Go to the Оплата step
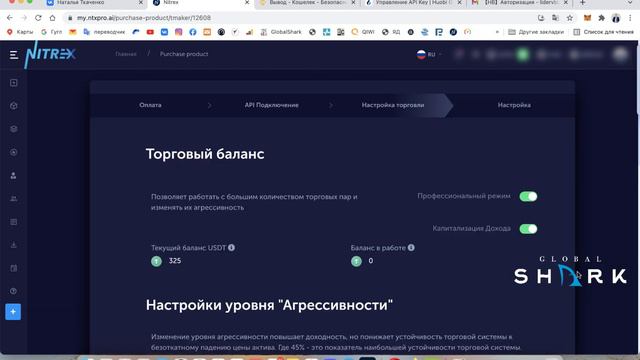Image resolution: width=640 pixels, height=360 pixels. [x=150, y=105]
